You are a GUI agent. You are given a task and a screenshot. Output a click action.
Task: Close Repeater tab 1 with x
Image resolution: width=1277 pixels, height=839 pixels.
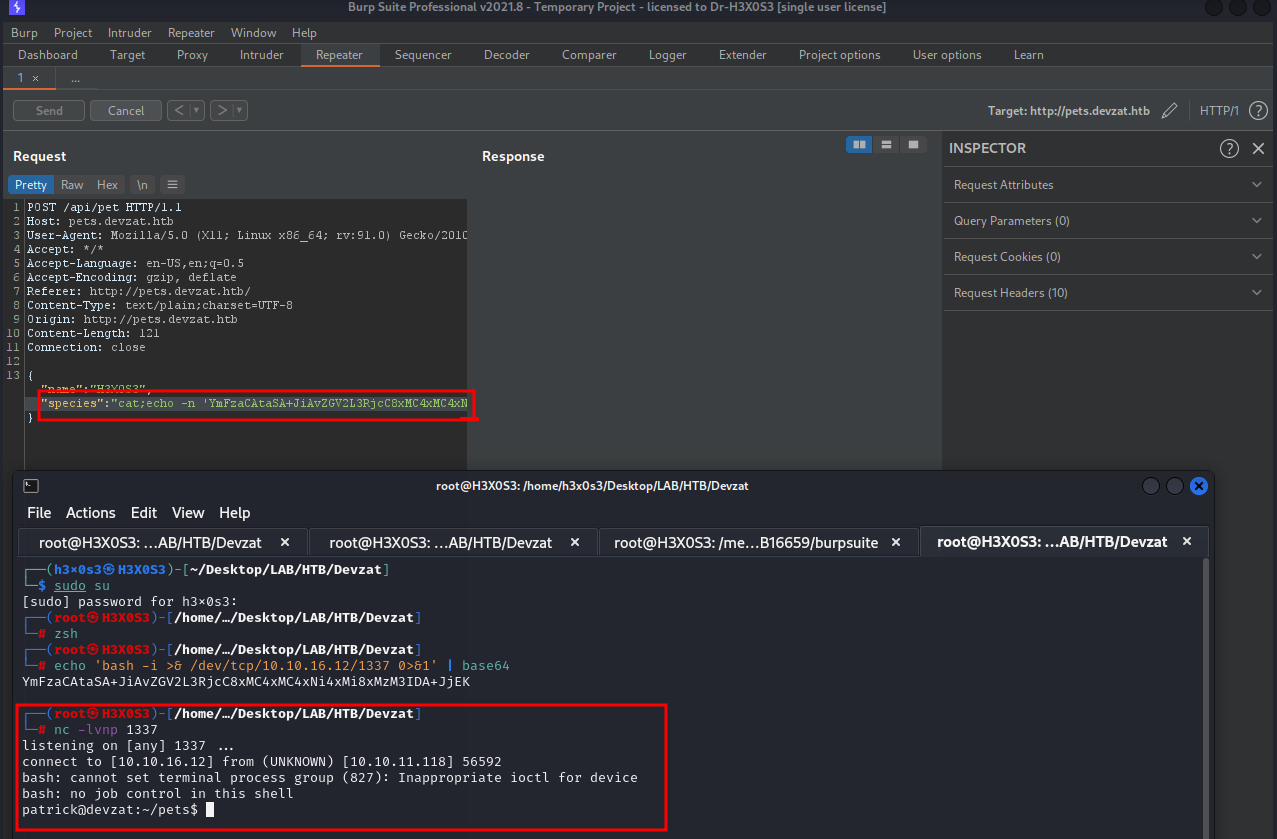[x=36, y=78]
